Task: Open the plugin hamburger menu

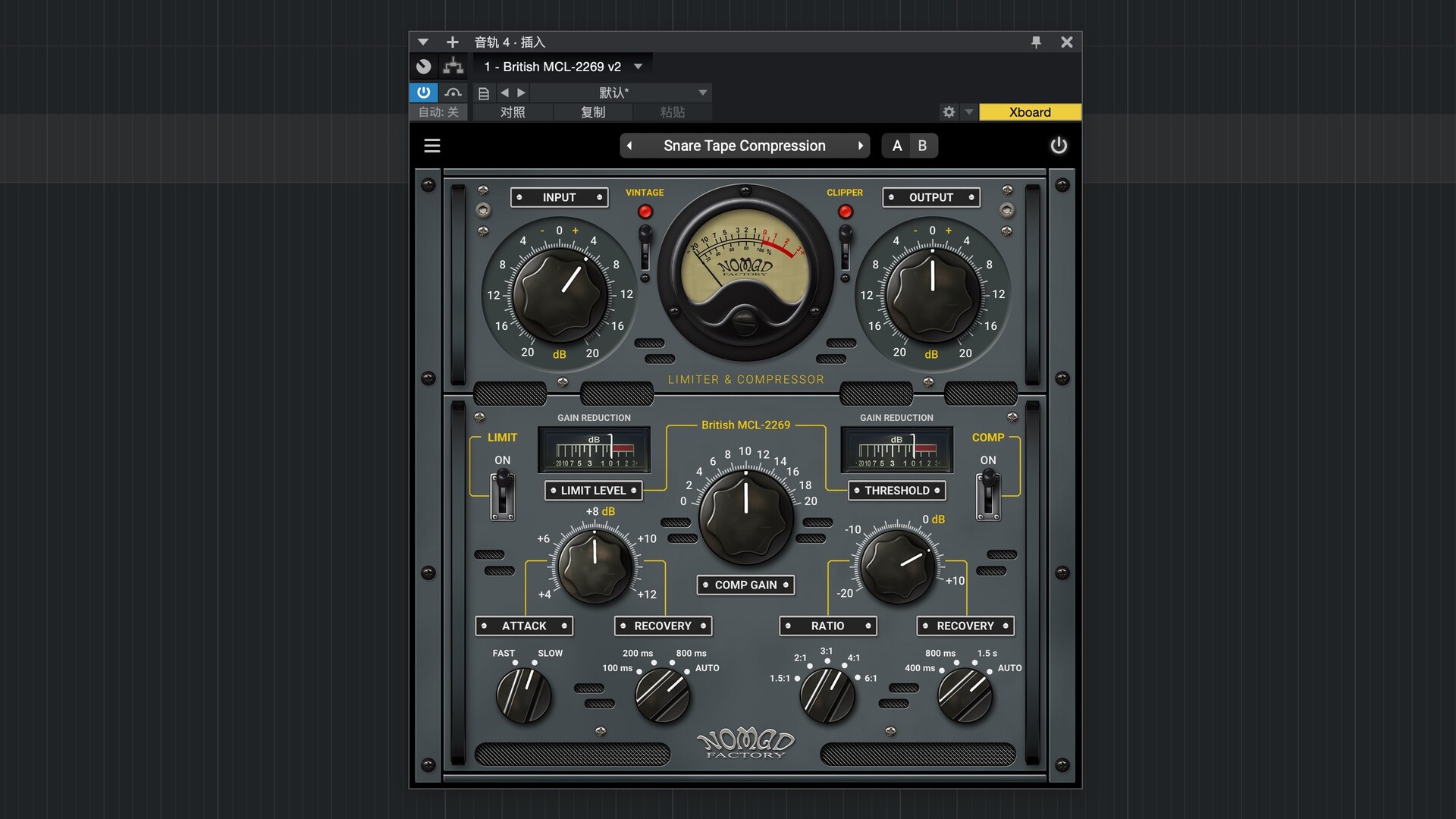Action: coord(432,146)
